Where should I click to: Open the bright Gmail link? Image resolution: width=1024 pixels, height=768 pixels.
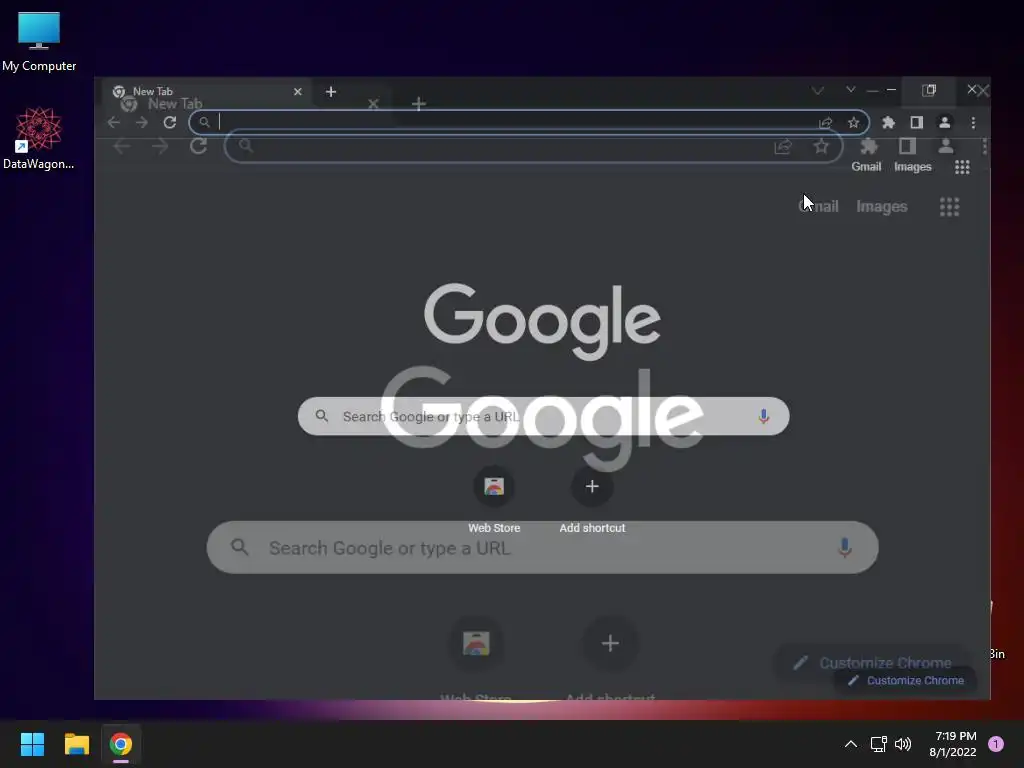(866, 167)
